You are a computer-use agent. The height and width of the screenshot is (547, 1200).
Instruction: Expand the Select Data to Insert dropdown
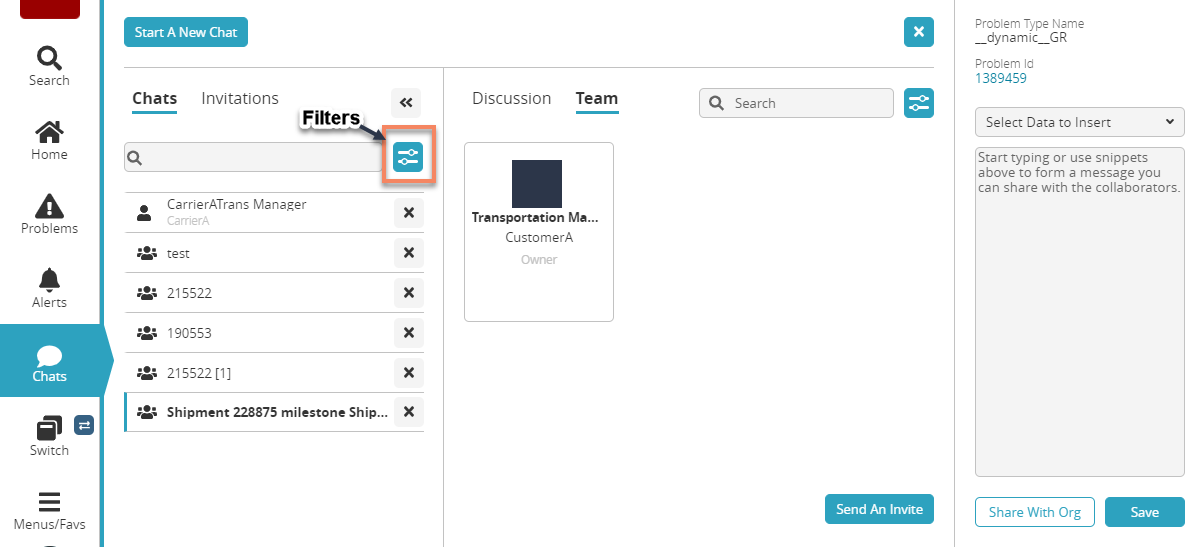(1079, 122)
